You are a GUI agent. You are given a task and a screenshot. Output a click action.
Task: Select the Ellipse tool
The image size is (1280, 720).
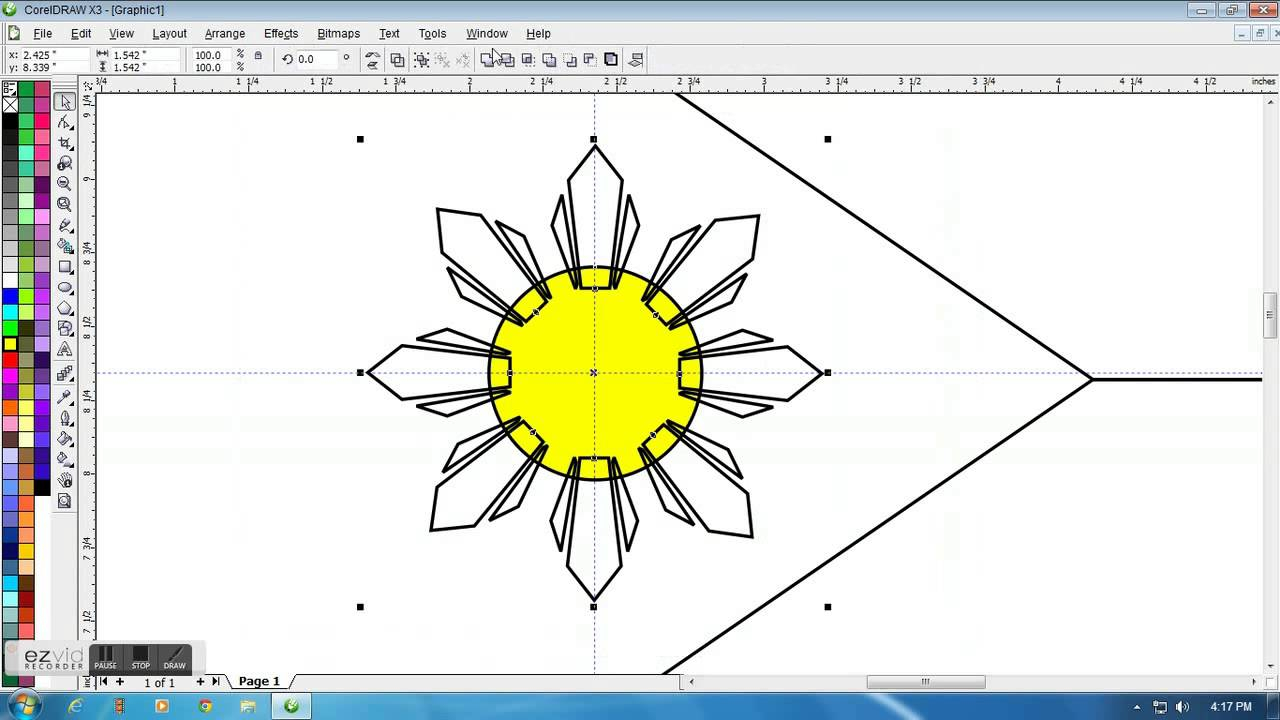[x=64, y=288]
